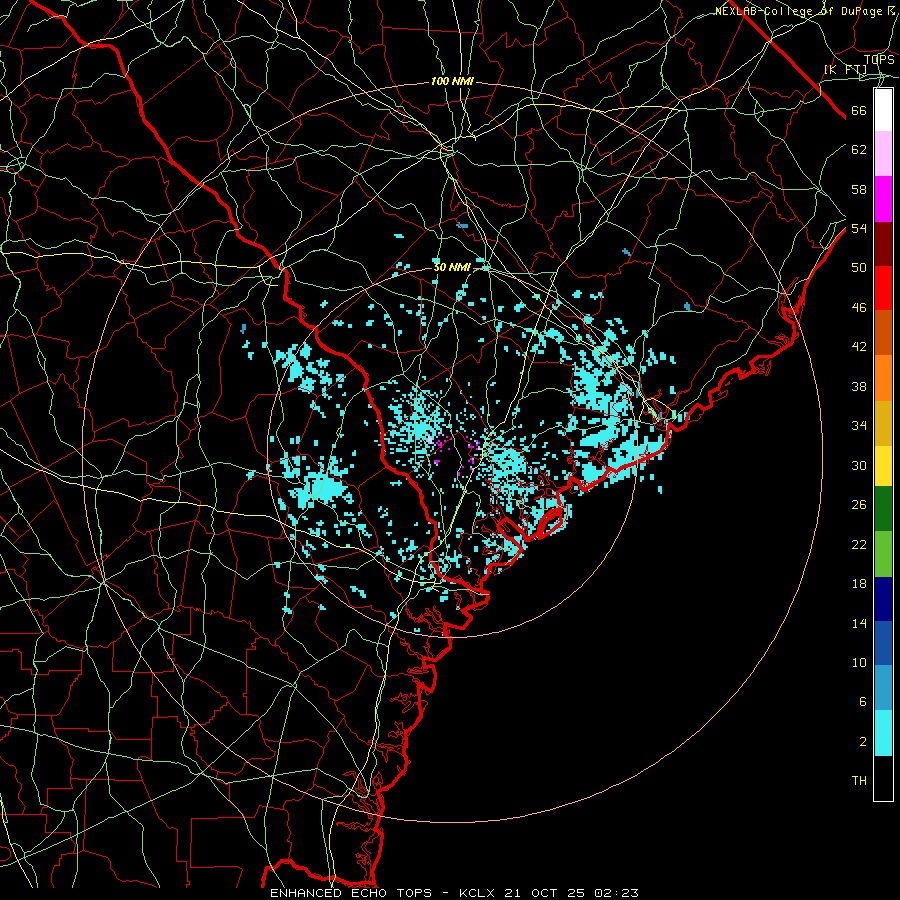900x900 pixels.
Task: Click the dark red 50-54 legend swatch
Action: point(883,243)
